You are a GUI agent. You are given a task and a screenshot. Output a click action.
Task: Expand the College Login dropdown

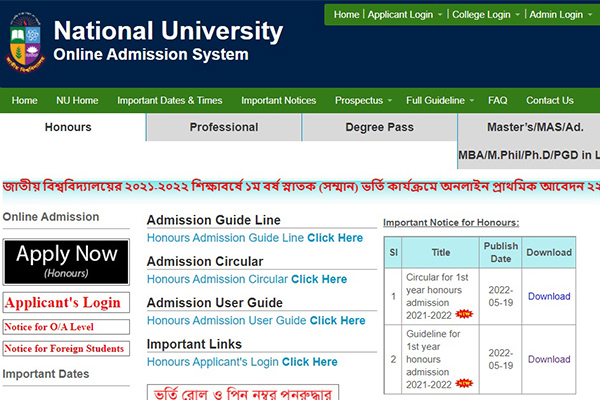[486, 15]
